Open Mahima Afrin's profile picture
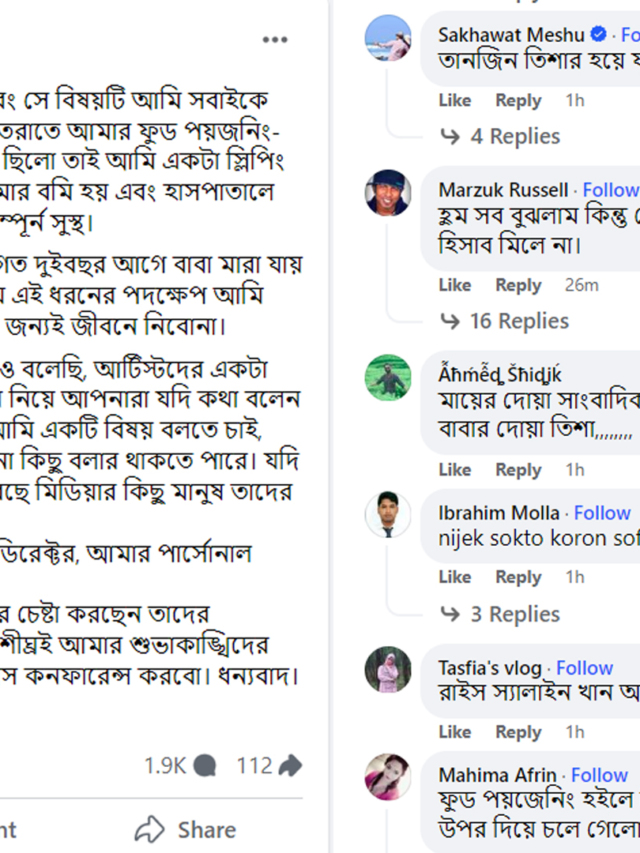The height and width of the screenshot is (853, 640). coord(388,777)
